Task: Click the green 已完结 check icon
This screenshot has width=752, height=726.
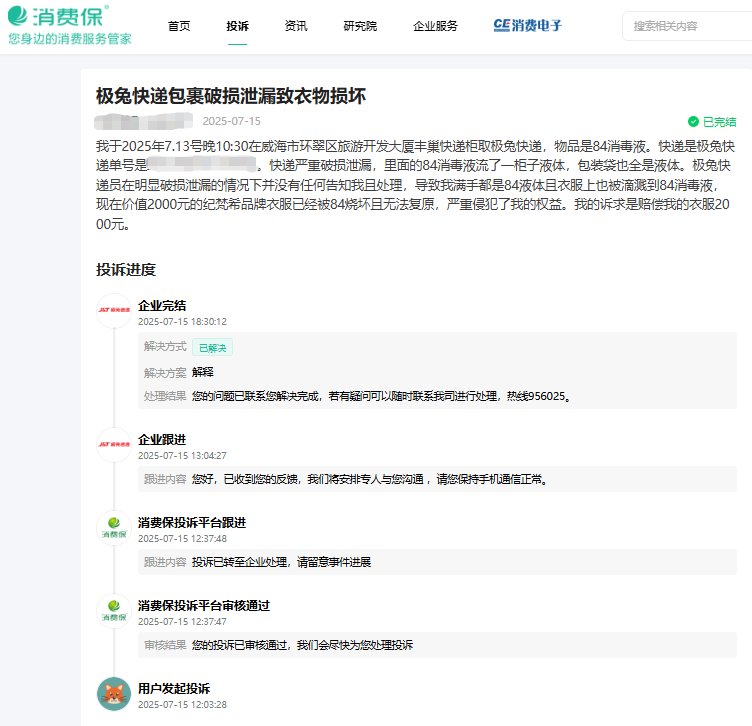Action: pos(693,122)
